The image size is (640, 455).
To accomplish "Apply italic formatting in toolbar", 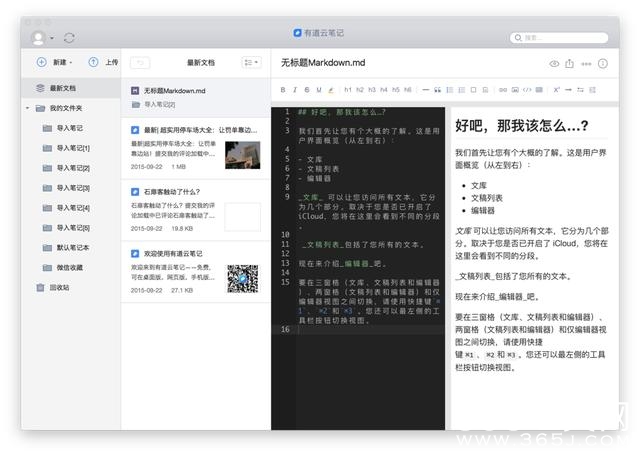I will 296,89.
